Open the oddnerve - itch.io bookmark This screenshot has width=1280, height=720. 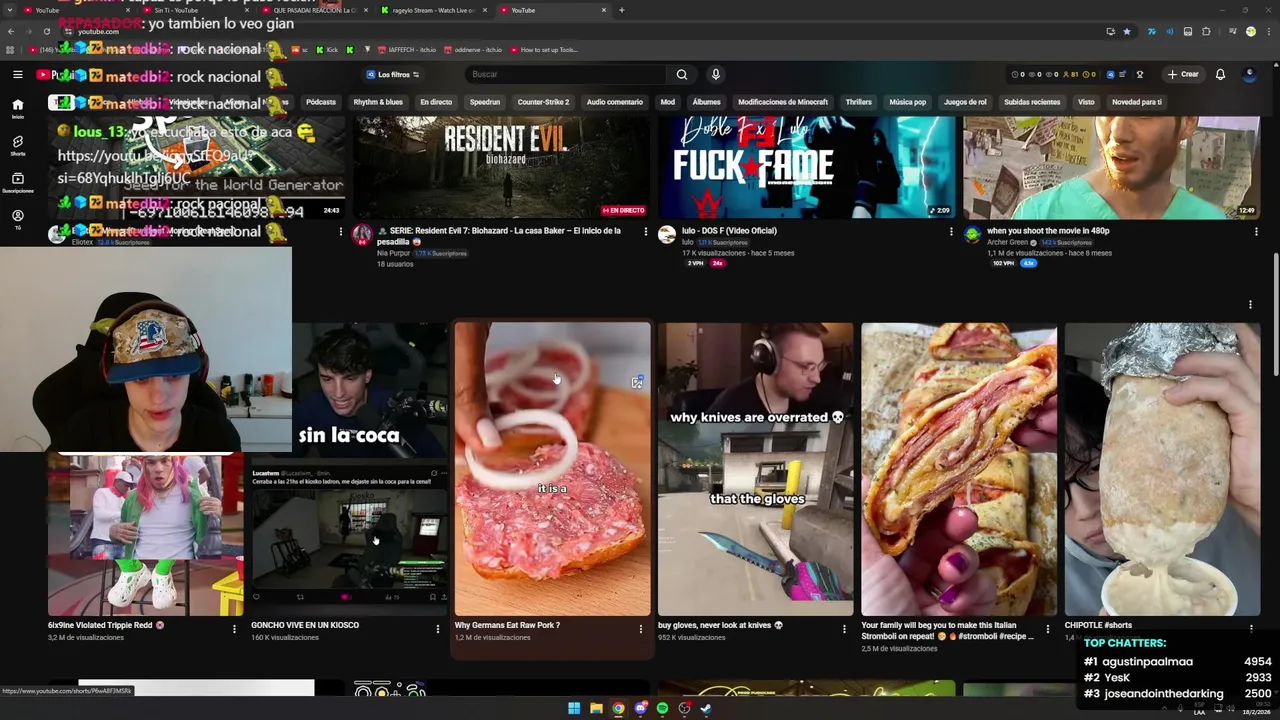coord(472,50)
